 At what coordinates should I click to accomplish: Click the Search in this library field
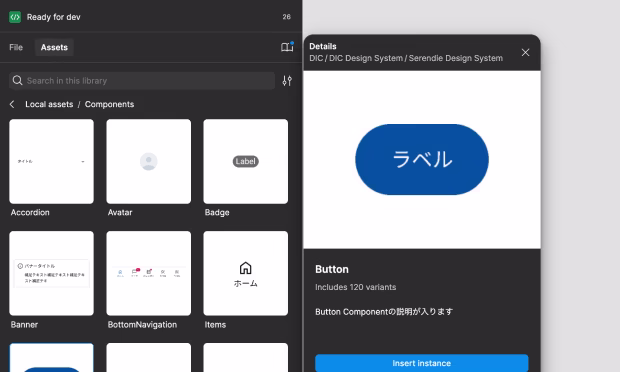tap(142, 81)
